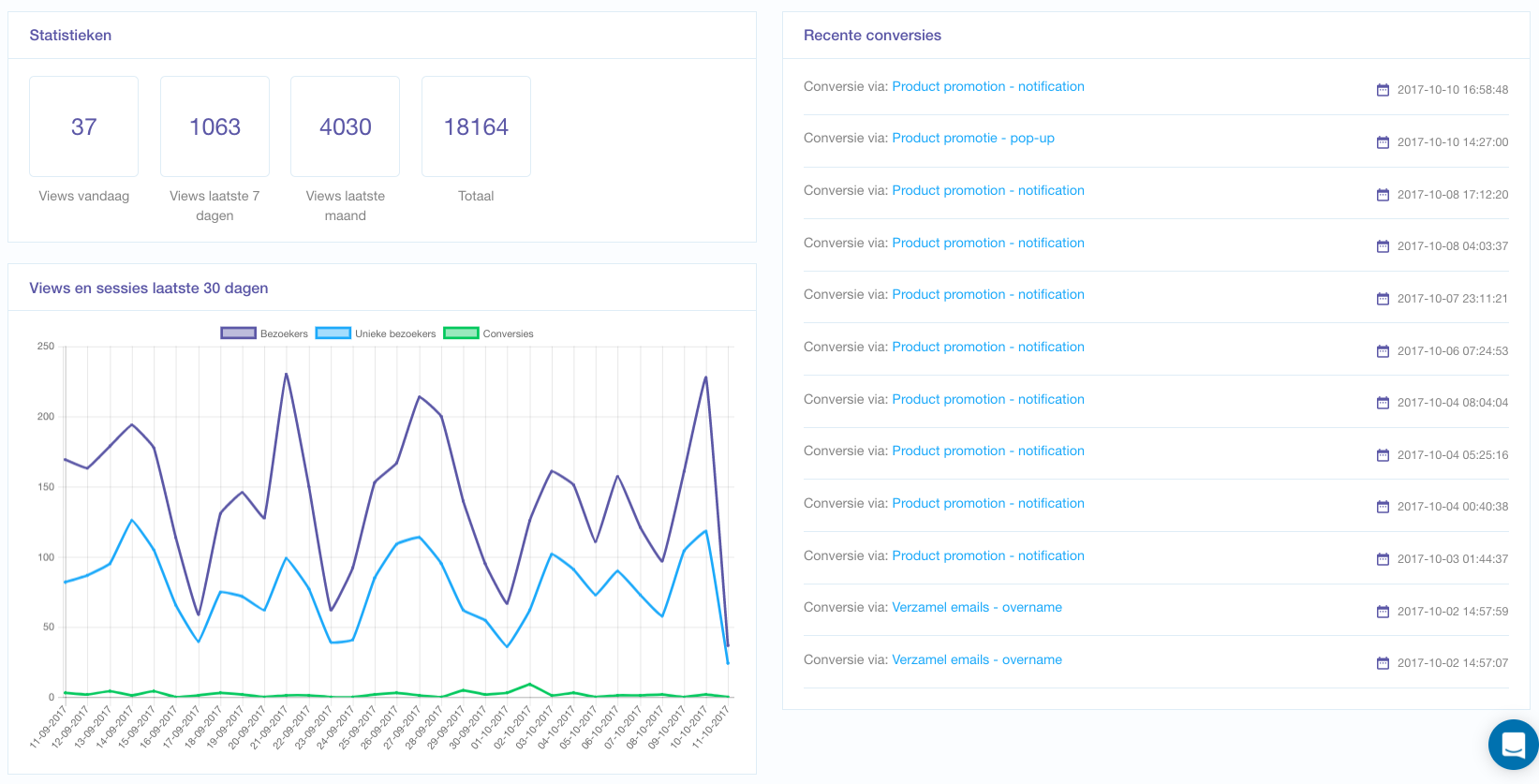The height and width of the screenshot is (784, 1539).
Task: Open the Product promotie - pop-up link
Action: click(972, 138)
